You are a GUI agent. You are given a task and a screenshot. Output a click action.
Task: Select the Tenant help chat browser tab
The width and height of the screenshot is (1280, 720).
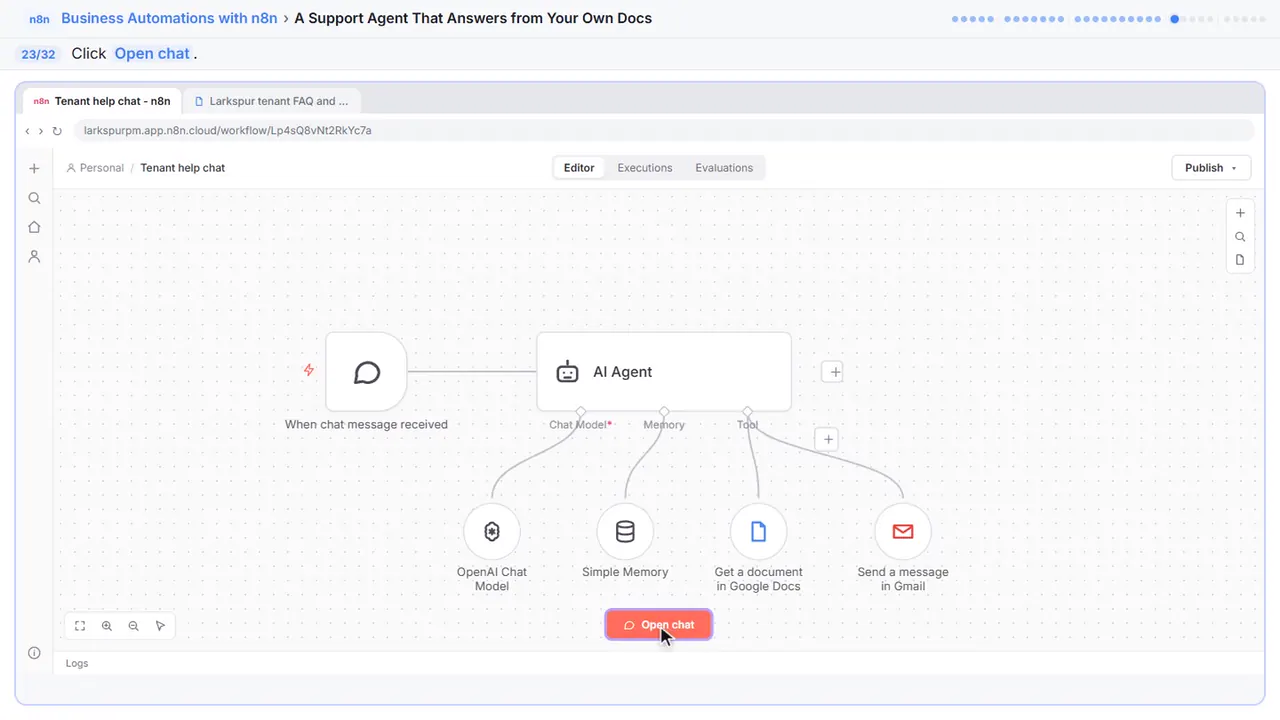pos(102,101)
